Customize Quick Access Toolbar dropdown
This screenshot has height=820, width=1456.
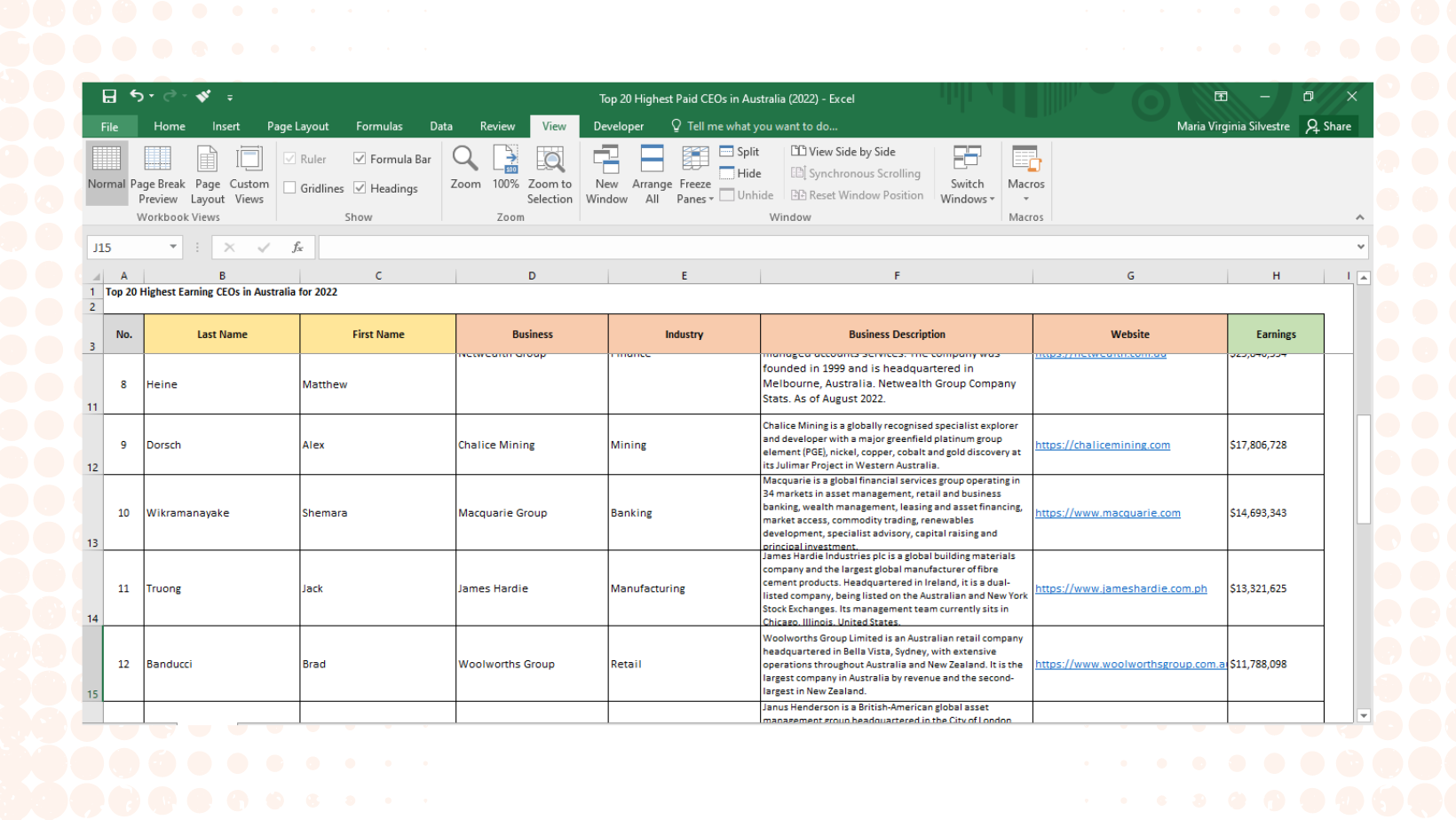pyautogui.click(x=230, y=98)
